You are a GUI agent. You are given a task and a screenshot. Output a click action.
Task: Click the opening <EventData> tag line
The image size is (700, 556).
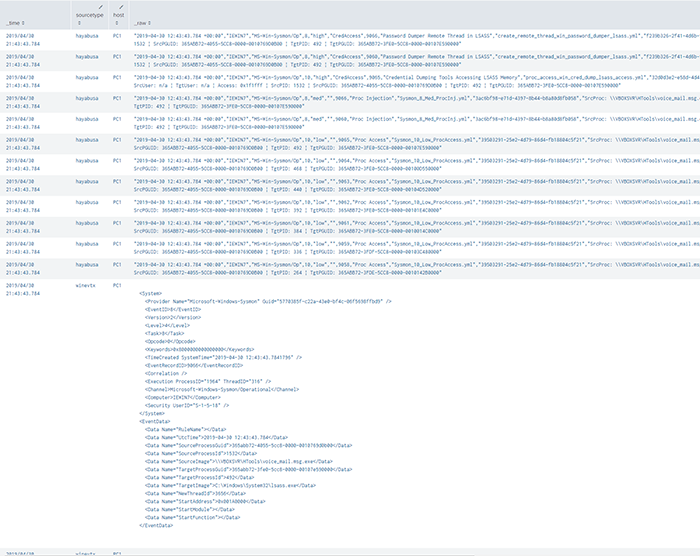tap(154, 422)
